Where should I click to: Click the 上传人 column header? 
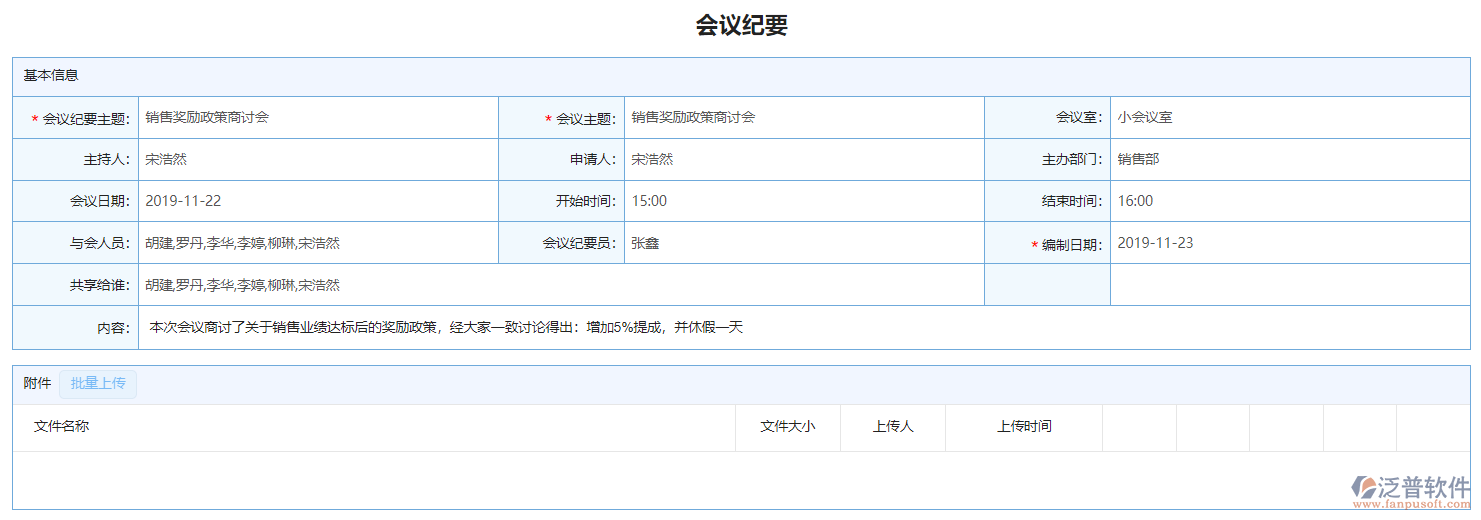point(892,427)
